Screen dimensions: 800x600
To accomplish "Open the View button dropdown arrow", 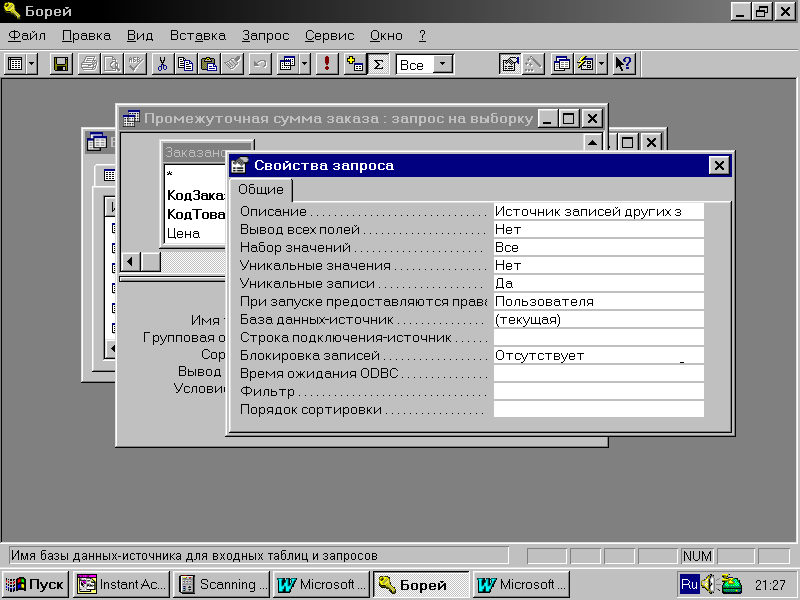I will (x=32, y=64).
